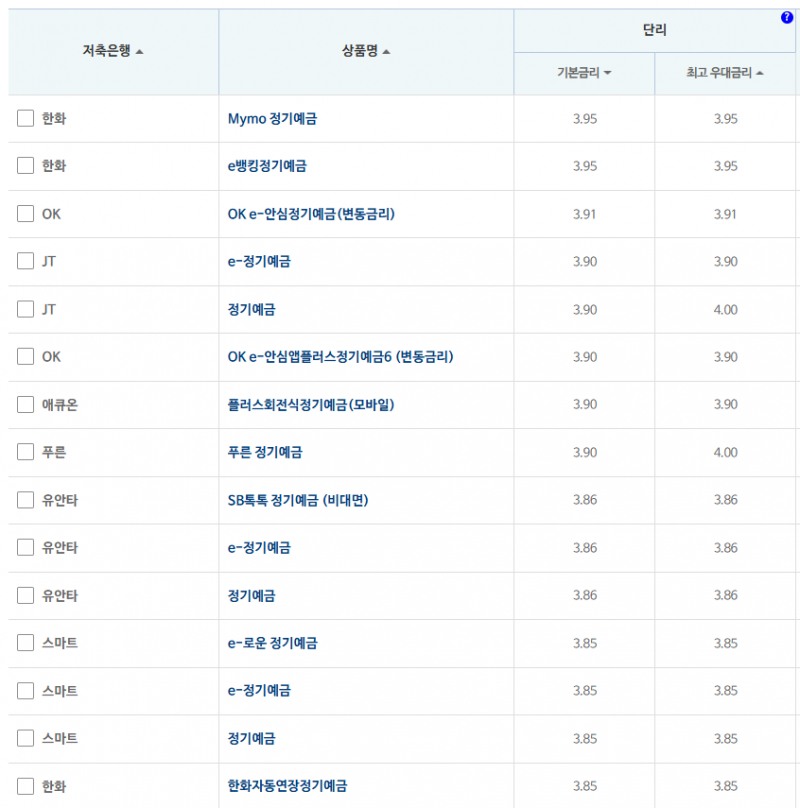Open e뱅킹정기예금 product link
Viewport: 800px width, 808px height.
[x=267, y=166]
